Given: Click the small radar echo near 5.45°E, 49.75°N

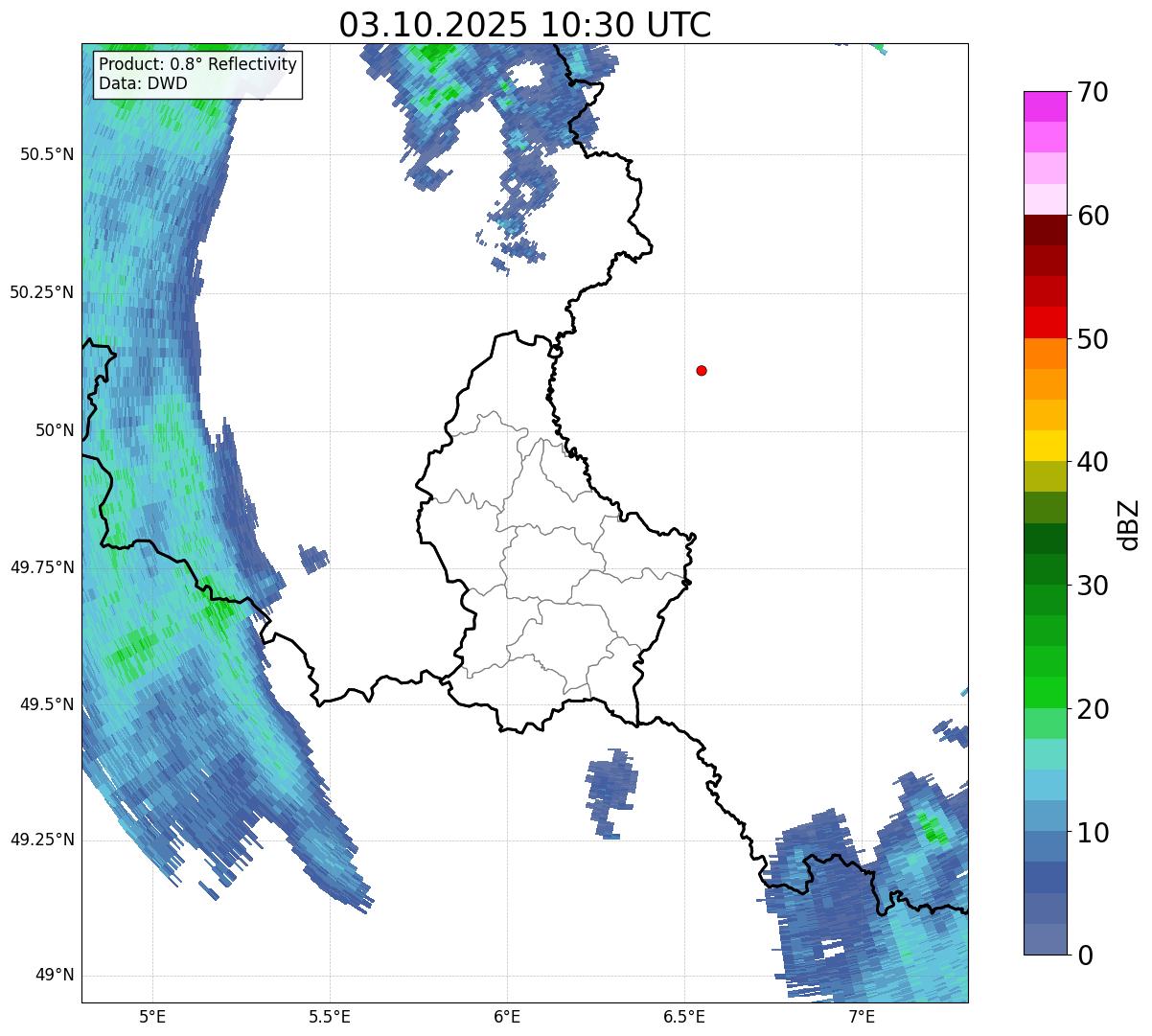Looking at the screenshot, I should click(313, 558).
